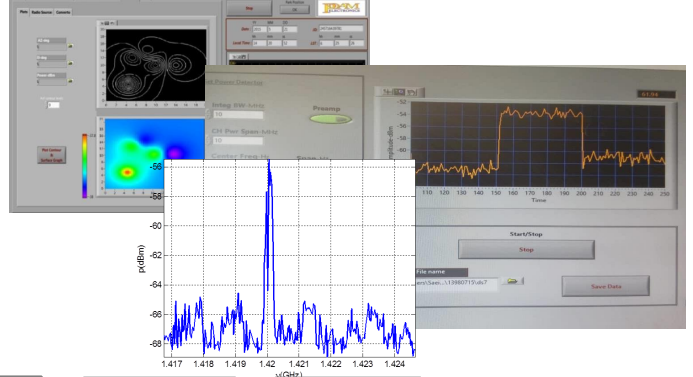Click the contour plot's graph palette
Image resolution: width=693 pixels, height=377 pixels.
click(108, 23)
